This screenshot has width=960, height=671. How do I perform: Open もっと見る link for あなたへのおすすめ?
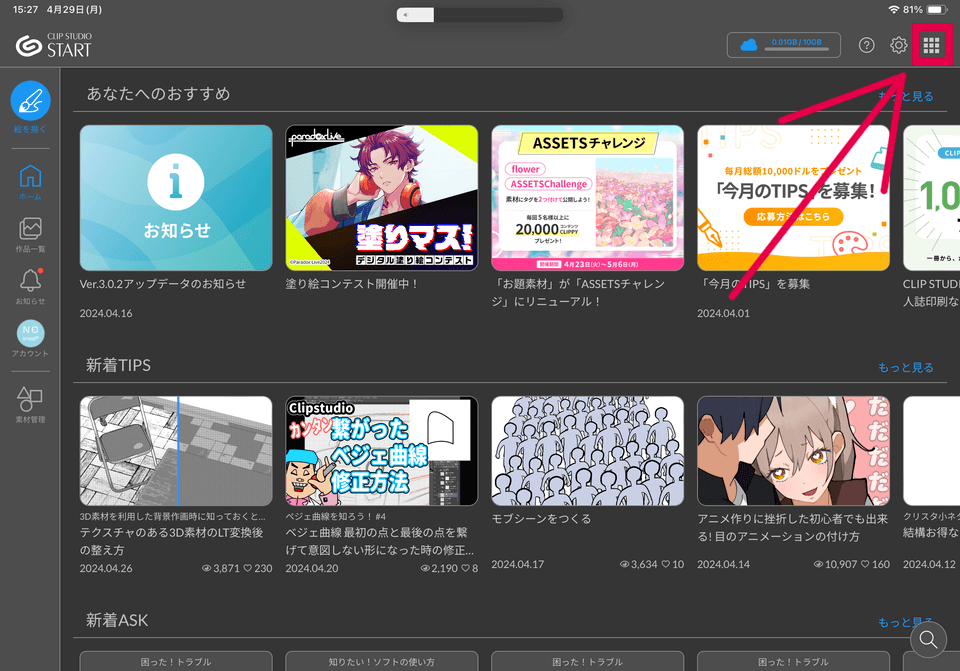point(906,96)
